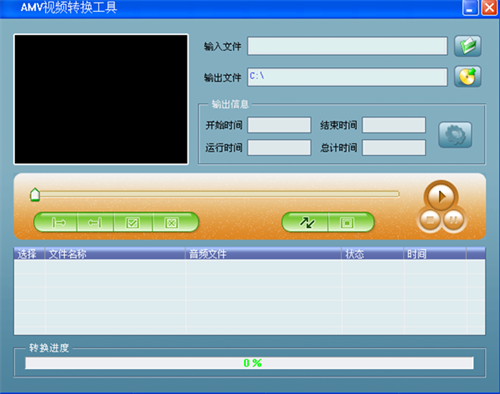Sort list by 文件名称 column header
Screen dimensions: 500x394
point(115,254)
